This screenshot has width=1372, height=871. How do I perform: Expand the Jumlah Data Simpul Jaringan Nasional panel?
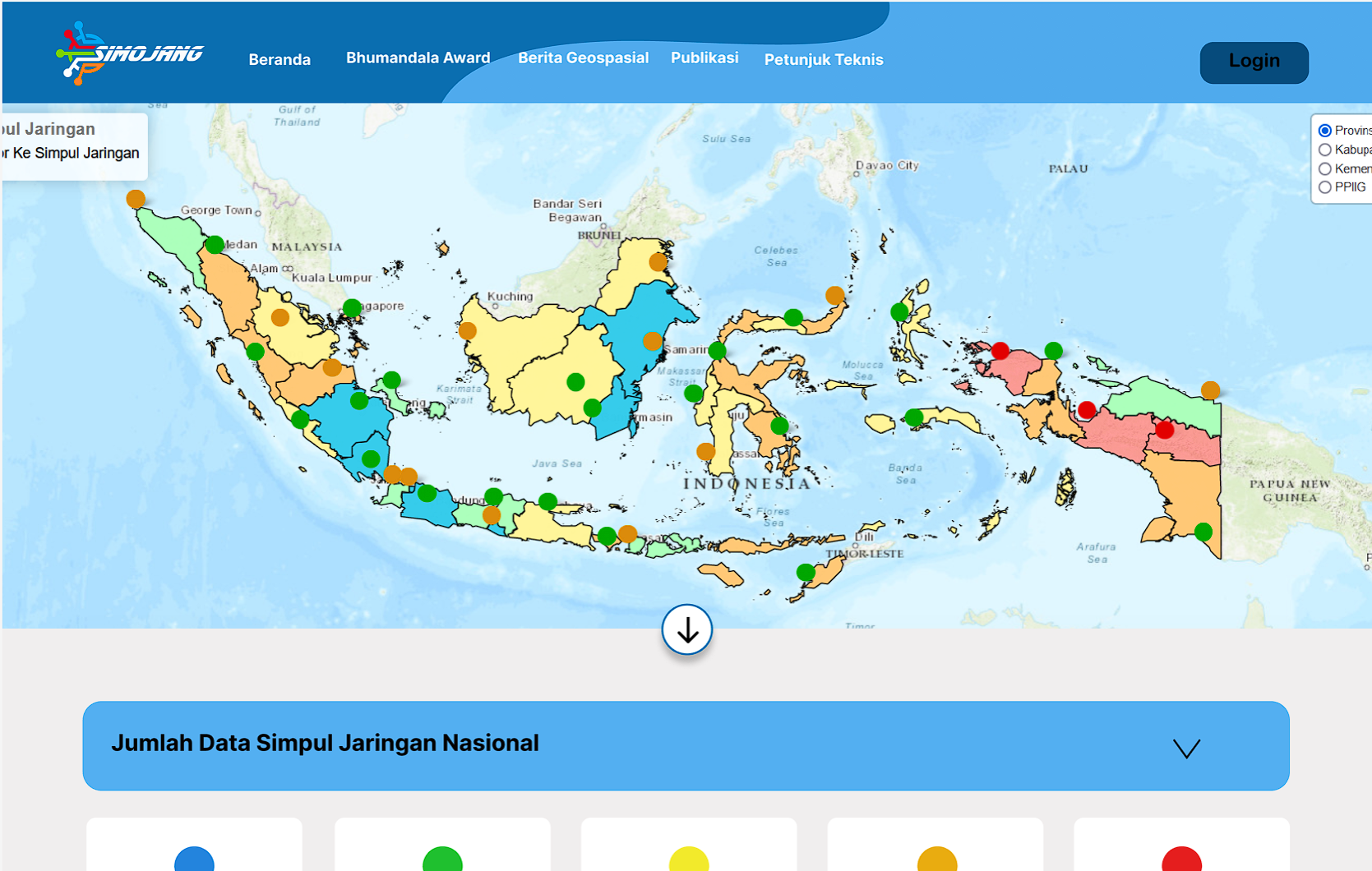click(1185, 746)
